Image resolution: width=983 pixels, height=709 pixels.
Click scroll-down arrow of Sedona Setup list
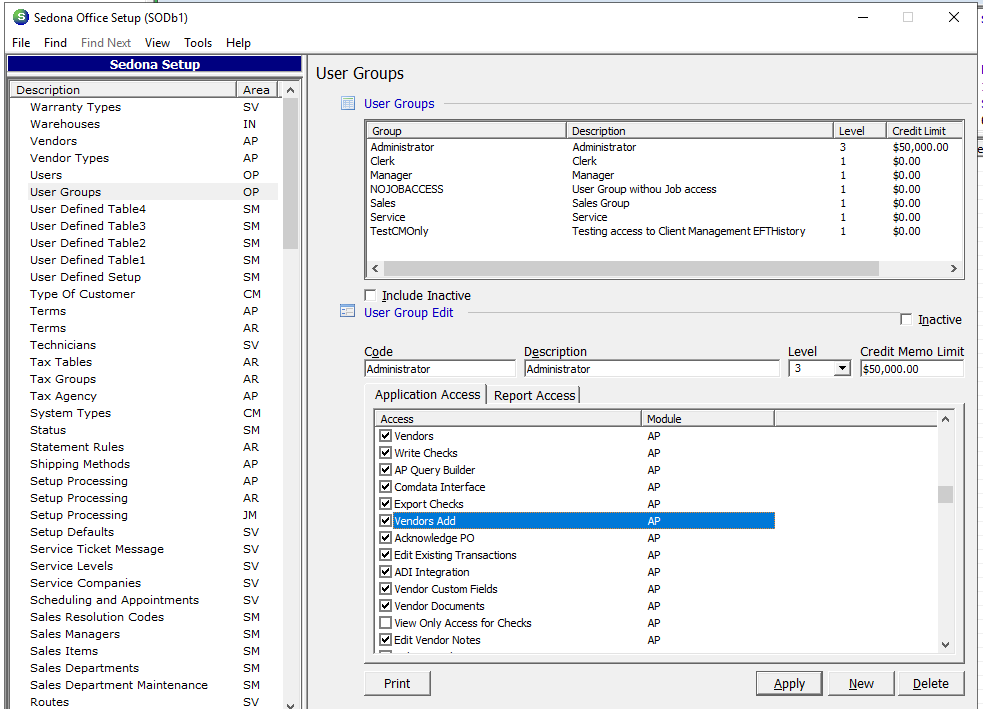coord(290,705)
